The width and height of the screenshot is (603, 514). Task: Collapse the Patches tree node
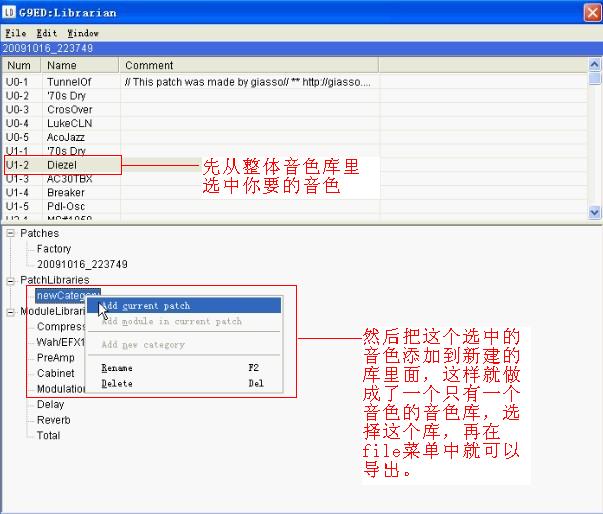point(10,234)
